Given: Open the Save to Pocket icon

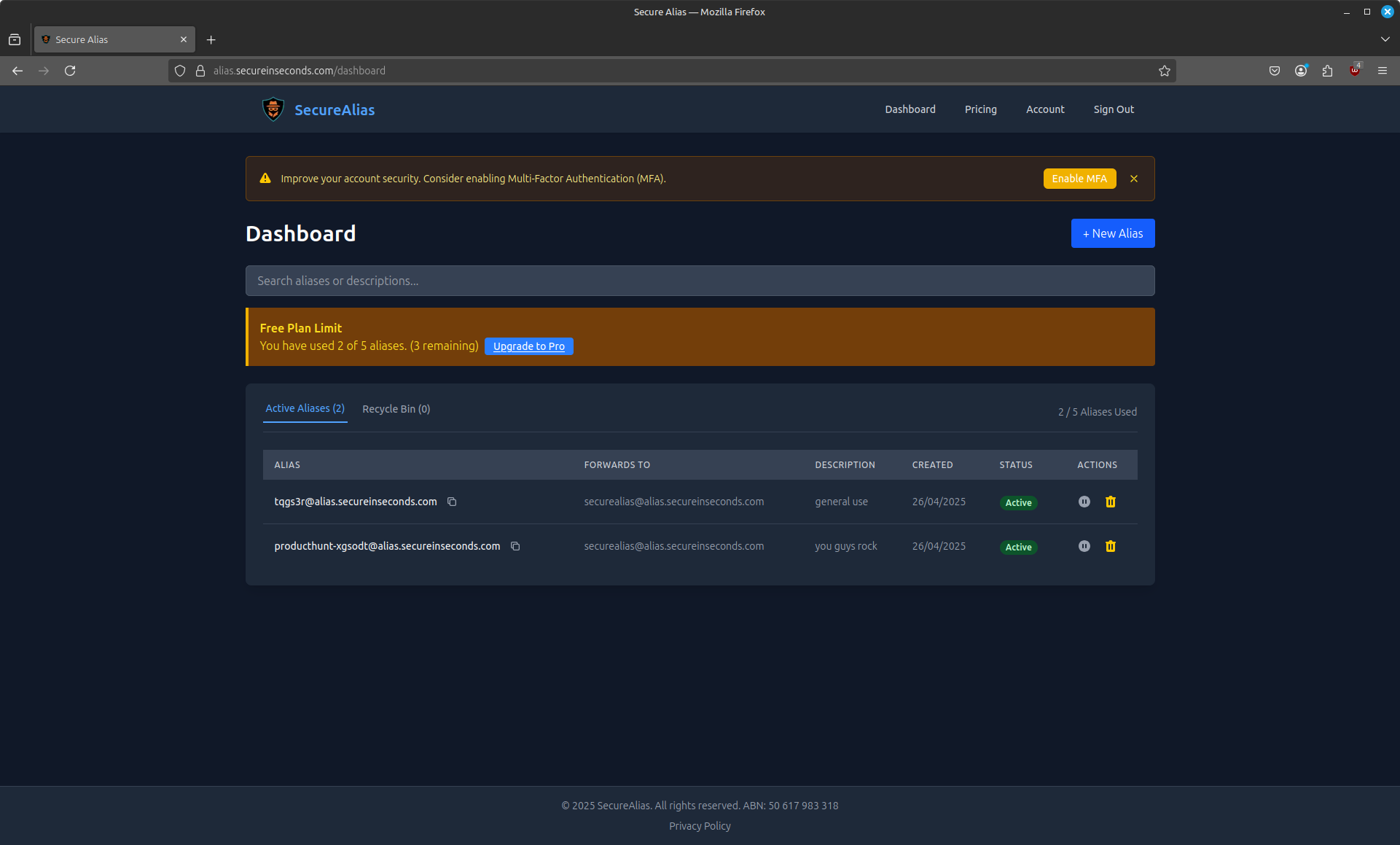Looking at the screenshot, I should click(x=1274, y=71).
